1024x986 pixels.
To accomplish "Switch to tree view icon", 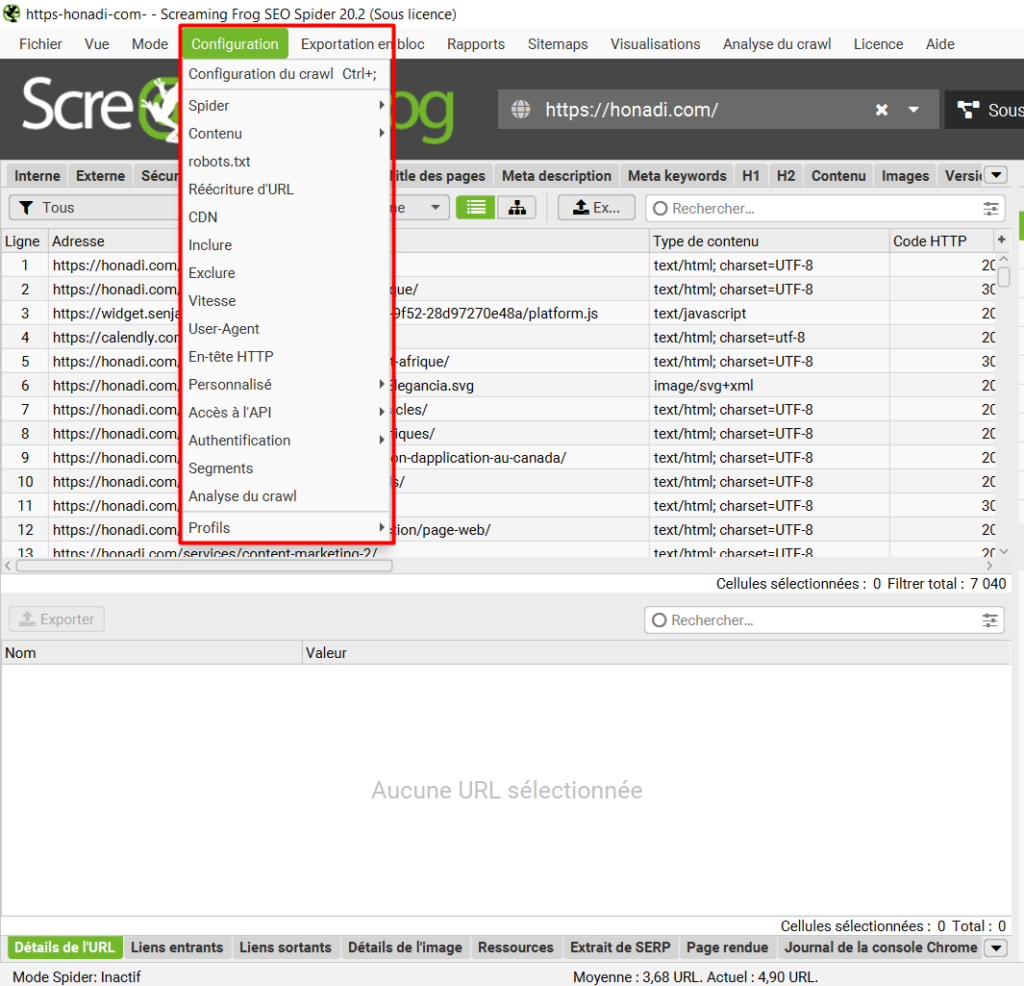I will coord(517,208).
